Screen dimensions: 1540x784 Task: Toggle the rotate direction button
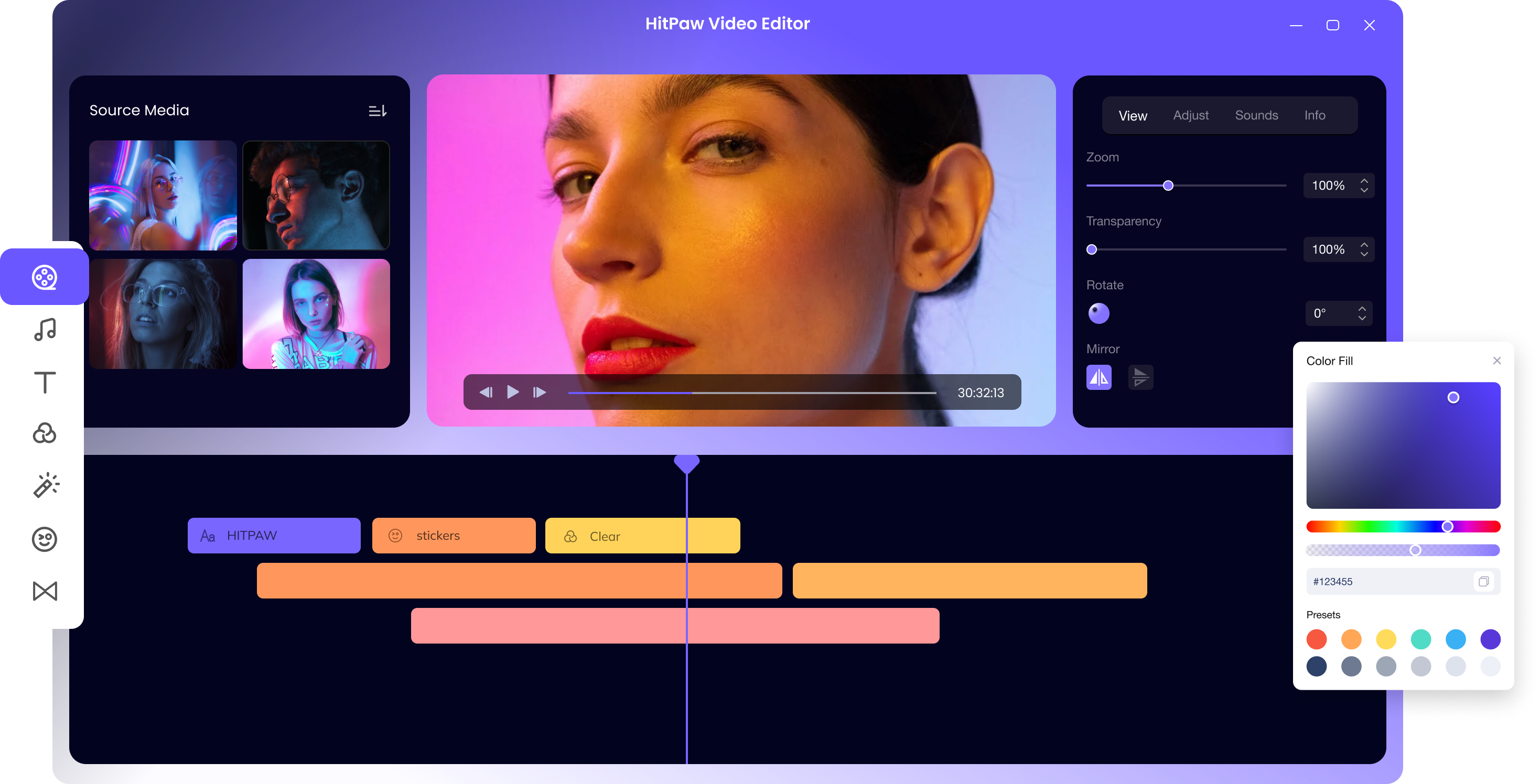point(1099,313)
